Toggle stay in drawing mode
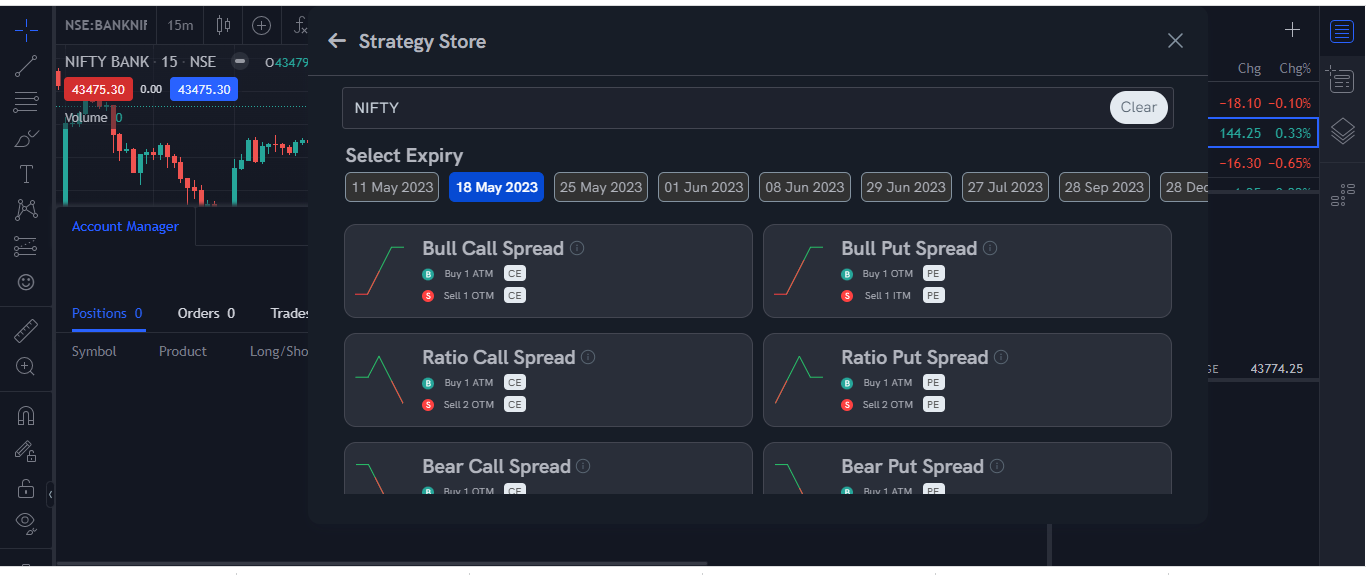The height and width of the screenshot is (575, 1366). point(27,451)
